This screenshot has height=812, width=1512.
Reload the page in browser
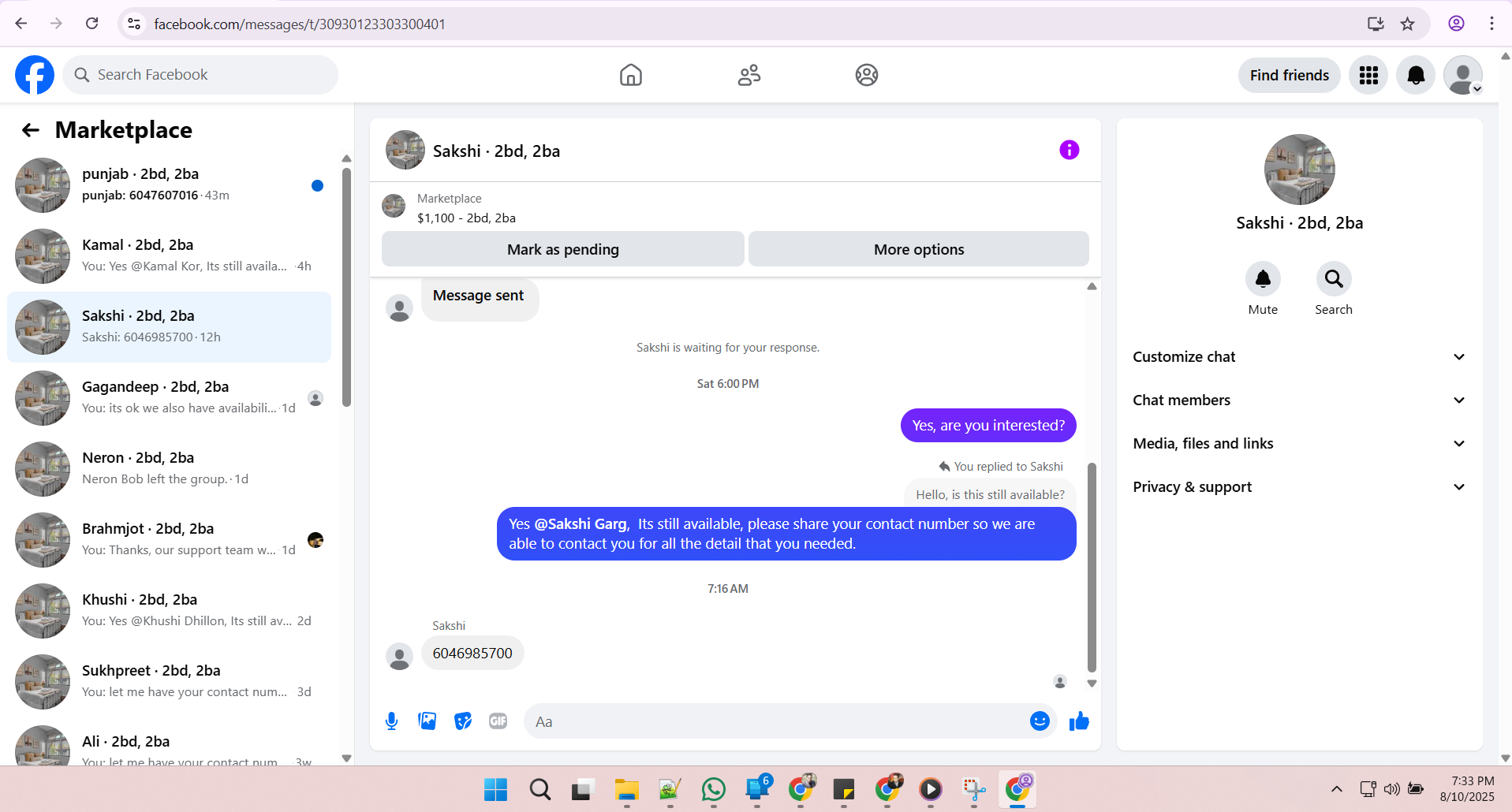[x=92, y=24]
